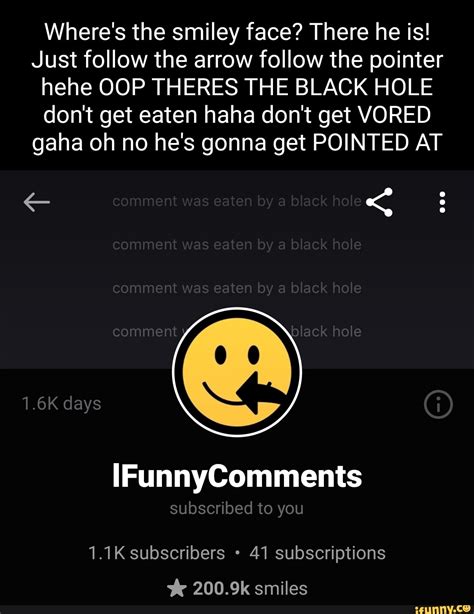Tap the first black hole comment line

click(237, 201)
